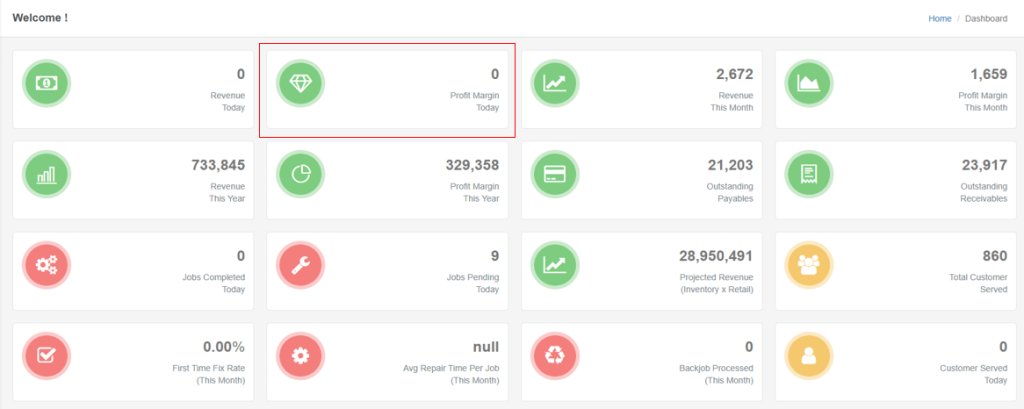Click the Total Customer Served group icon

point(809,265)
